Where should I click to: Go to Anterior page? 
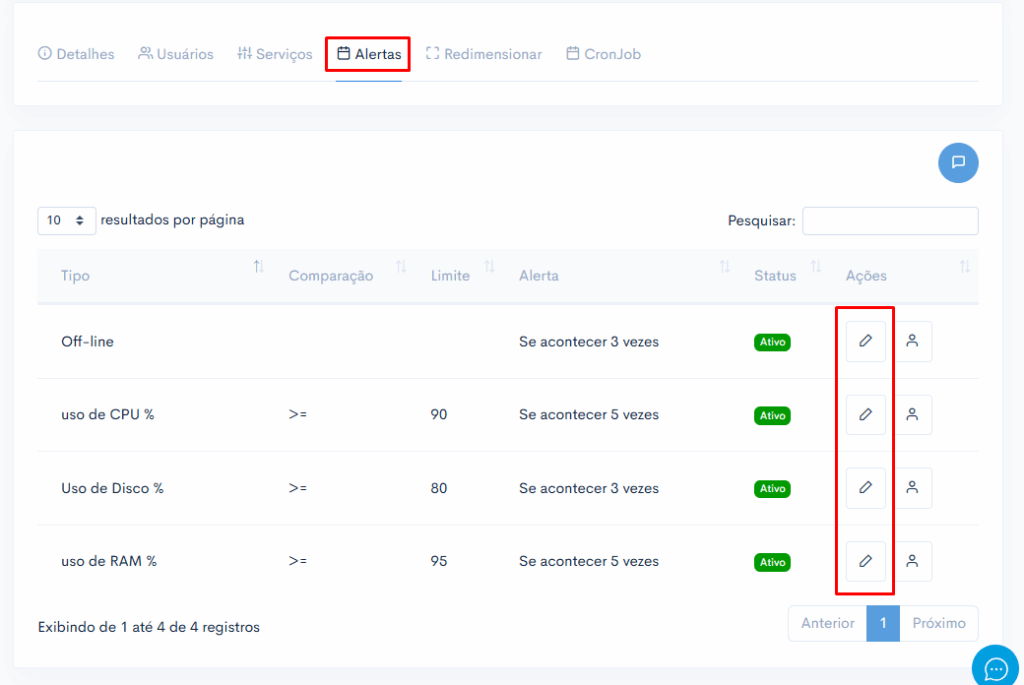point(827,624)
